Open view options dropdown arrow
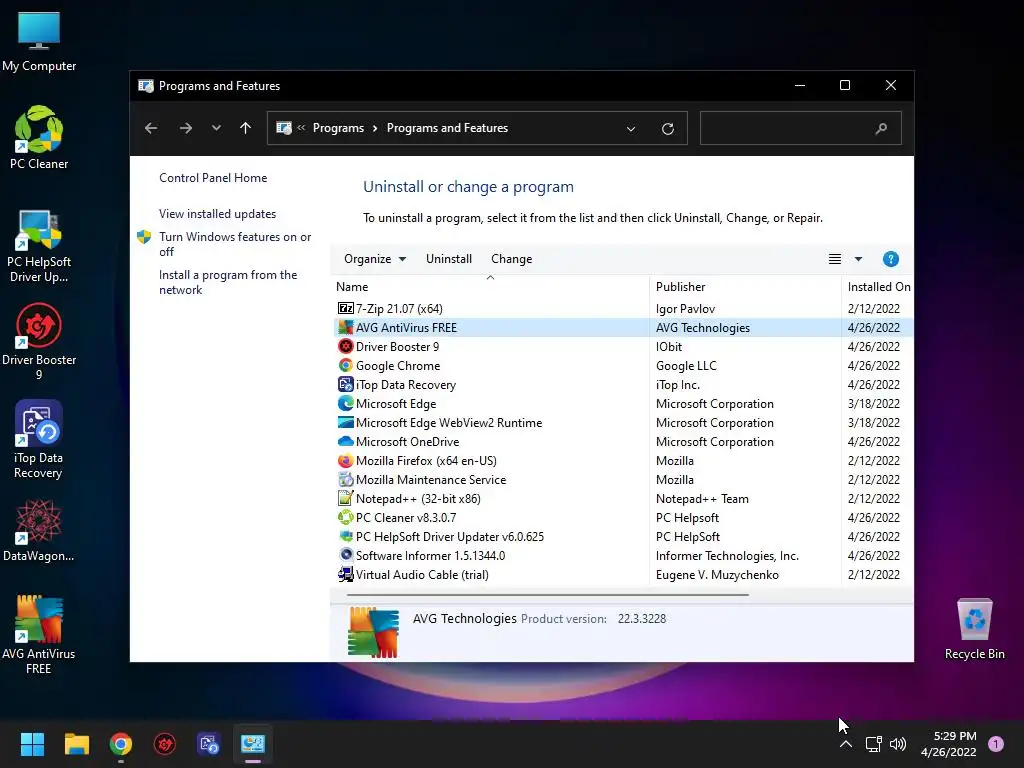 pos(858,259)
